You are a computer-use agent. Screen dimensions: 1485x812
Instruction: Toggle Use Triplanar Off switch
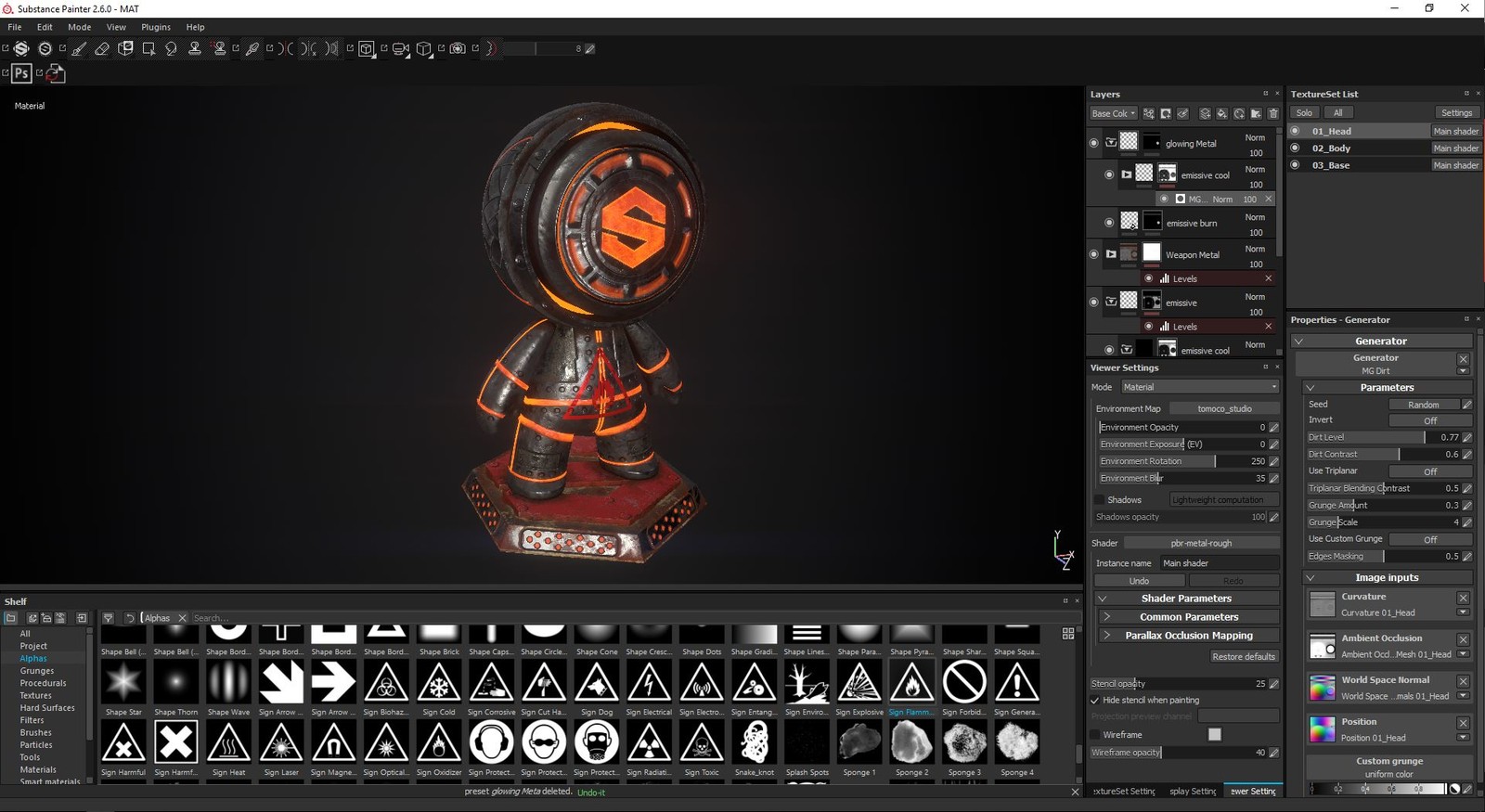pyautogui.click(x=1430, y=471)
